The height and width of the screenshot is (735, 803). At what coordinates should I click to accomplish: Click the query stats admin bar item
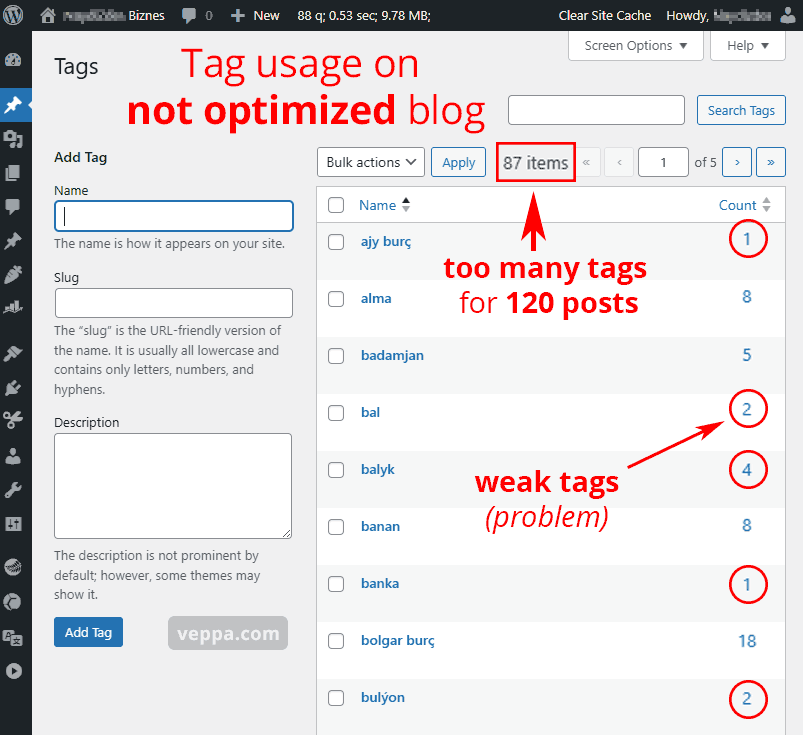[x=364, y=15]
